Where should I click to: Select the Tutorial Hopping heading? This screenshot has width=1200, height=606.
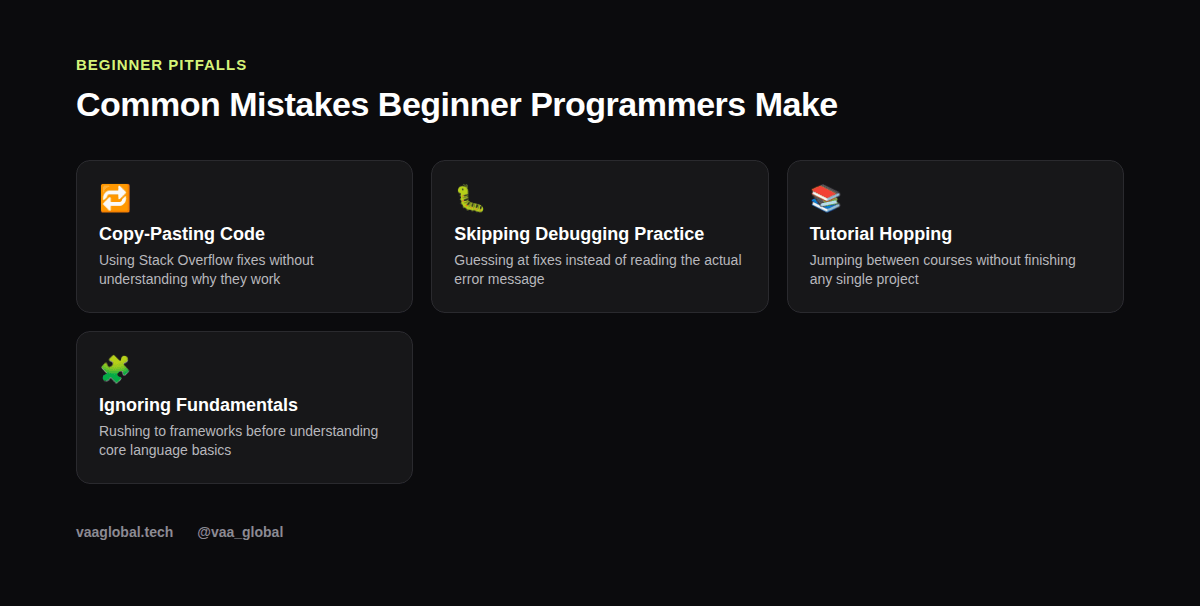pos(881,234)
